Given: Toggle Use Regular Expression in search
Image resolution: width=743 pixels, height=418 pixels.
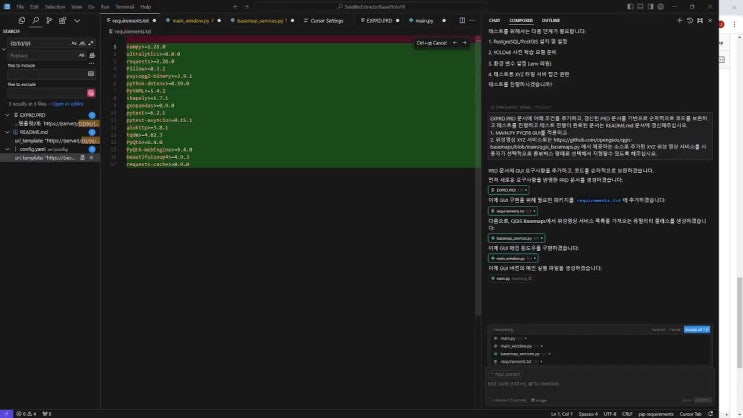Looking at the screenshot, I should [91, 43].
